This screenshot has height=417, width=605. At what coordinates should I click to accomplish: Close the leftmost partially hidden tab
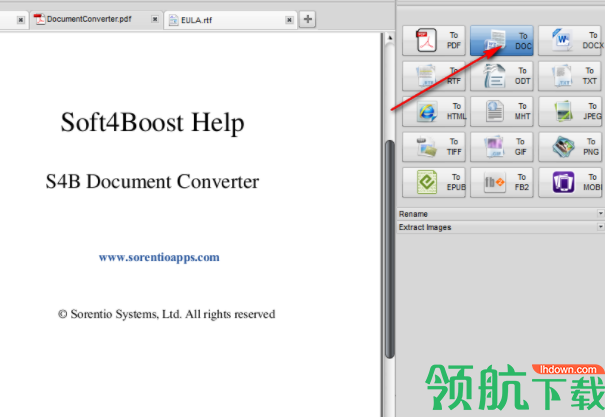[x=21, y=20]
